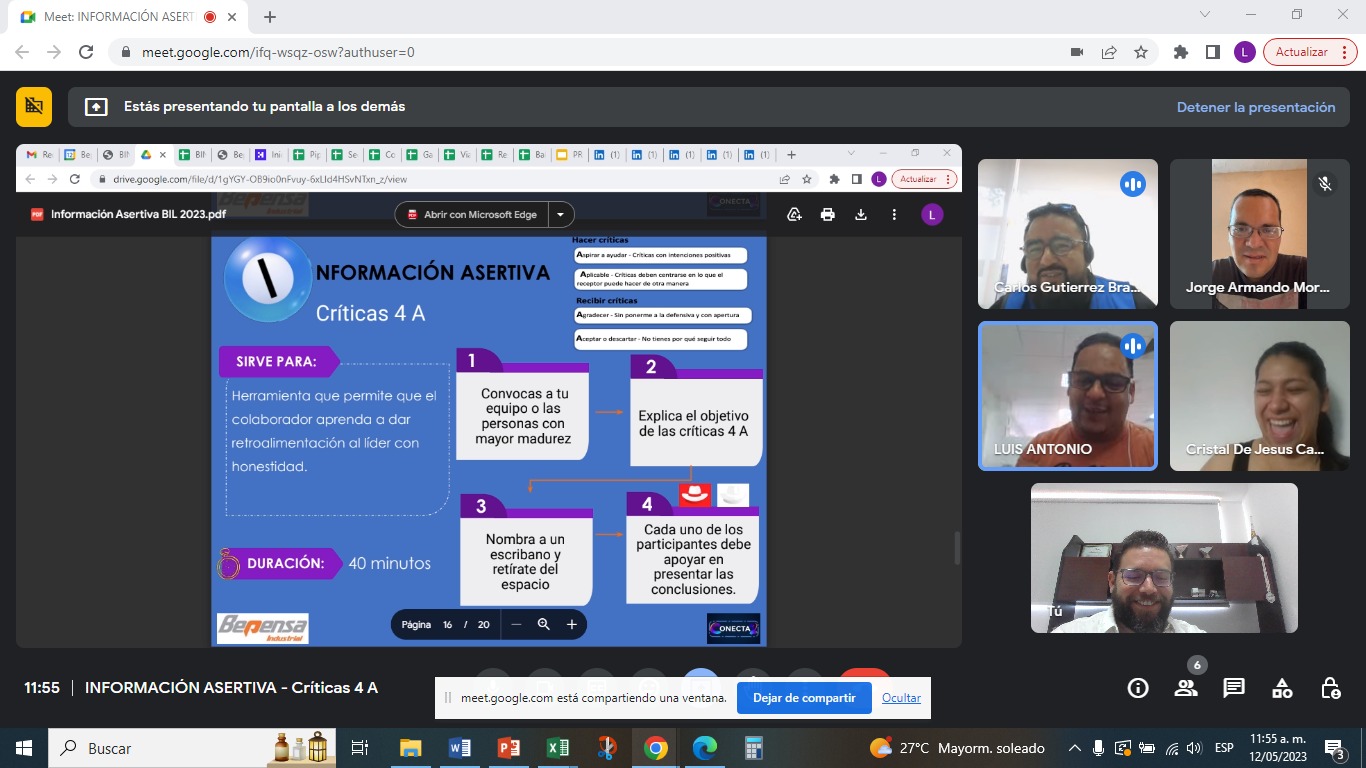1366x768 pixels.
Task: Click meet.google.com address bar URL
Action: click(x=278, y=52)
